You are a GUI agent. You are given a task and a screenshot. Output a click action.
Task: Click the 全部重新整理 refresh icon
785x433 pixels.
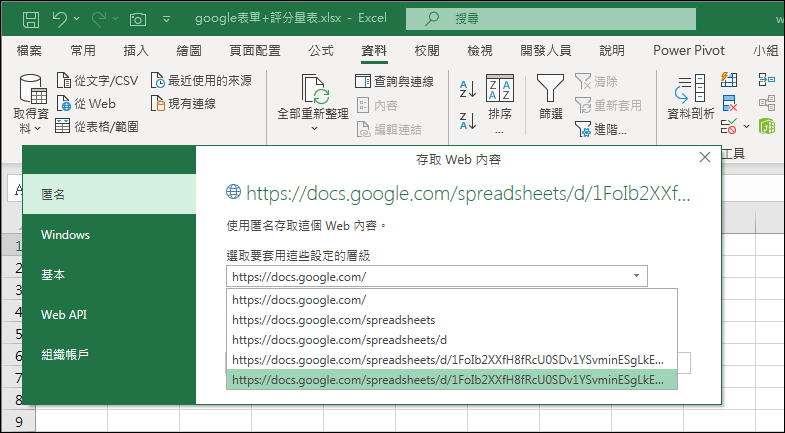coord(314,89)
